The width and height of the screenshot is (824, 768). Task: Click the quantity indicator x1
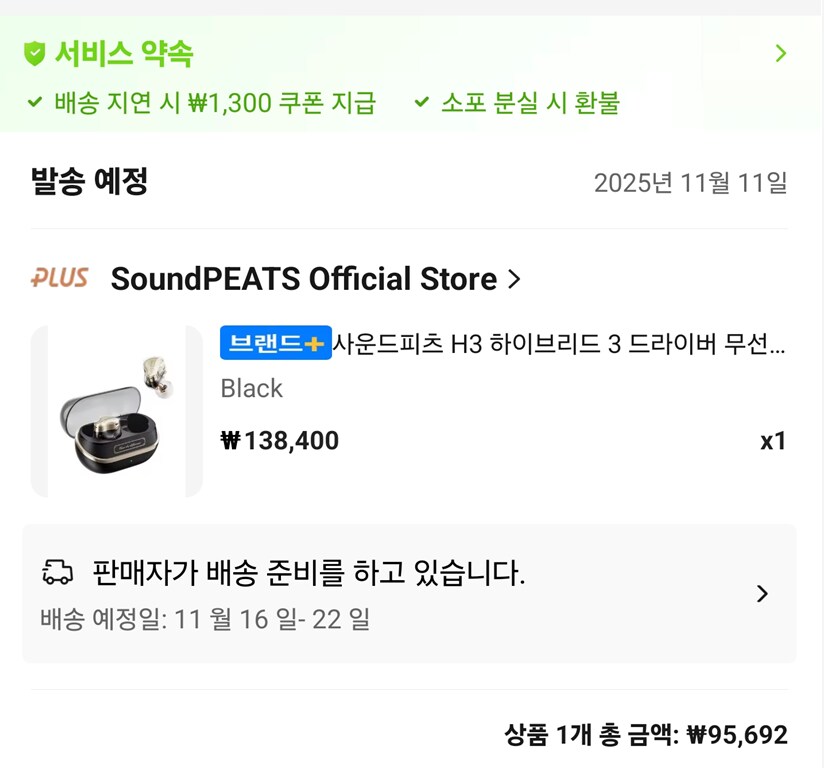tap(774, 440)
